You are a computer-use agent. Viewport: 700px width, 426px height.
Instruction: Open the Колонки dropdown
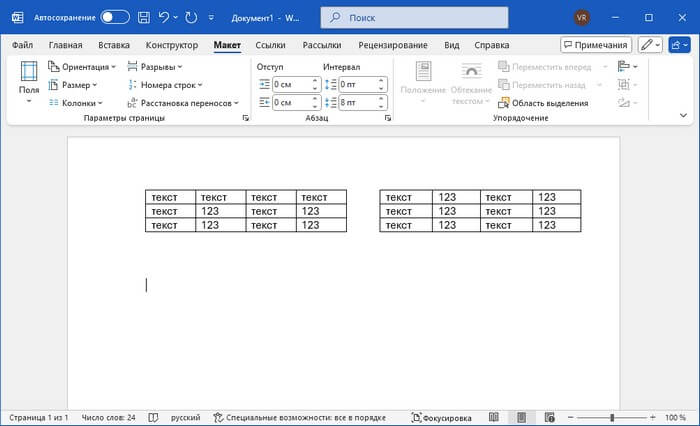coord(76,103)
